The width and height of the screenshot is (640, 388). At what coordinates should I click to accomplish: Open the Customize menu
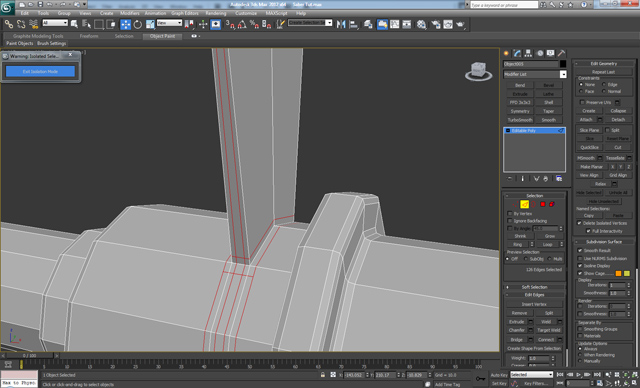pos(246,13)
